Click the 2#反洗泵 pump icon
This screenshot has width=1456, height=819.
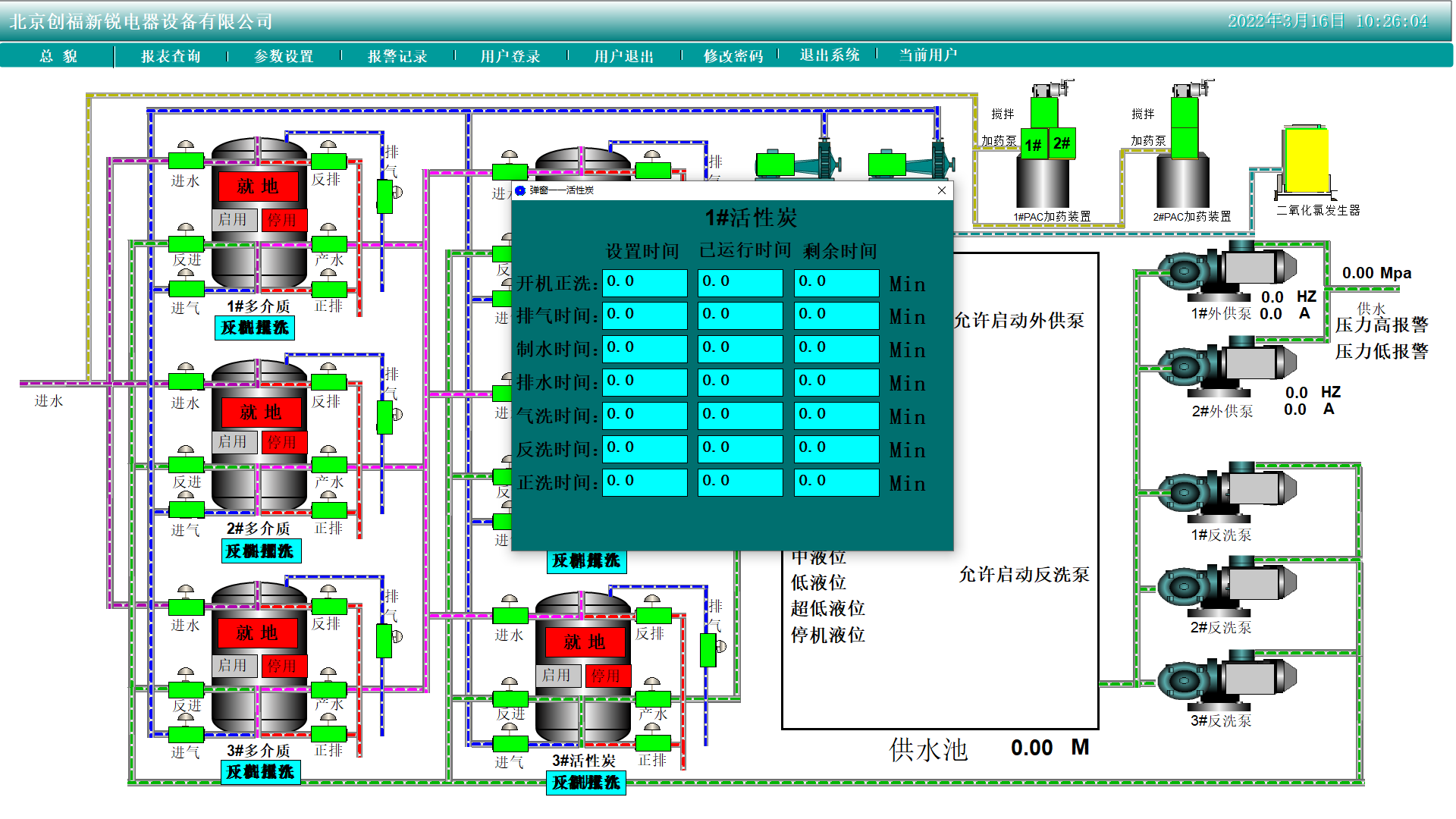(x=1227, y=585)
